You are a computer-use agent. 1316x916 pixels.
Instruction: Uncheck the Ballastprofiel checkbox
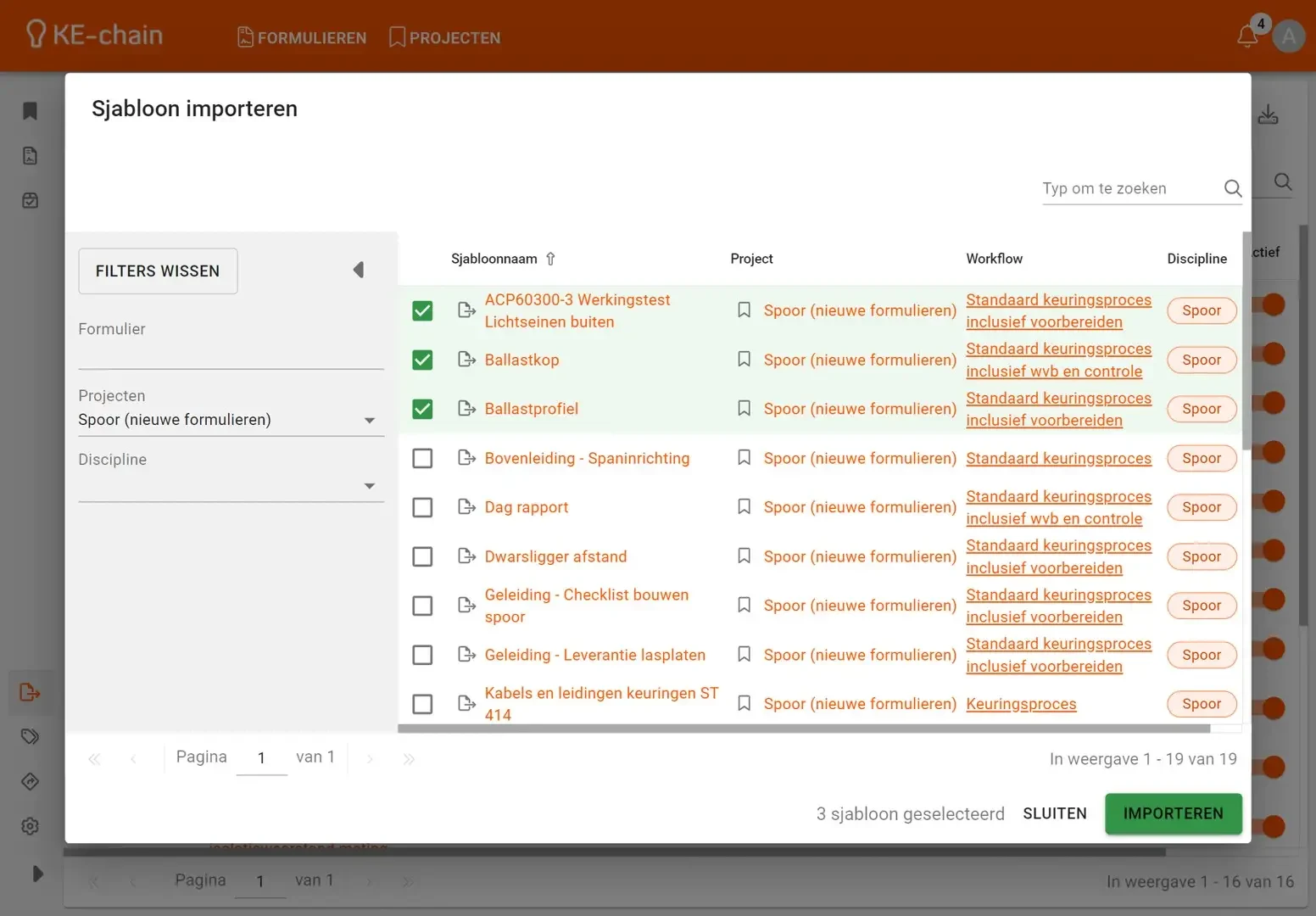(422, 409)
